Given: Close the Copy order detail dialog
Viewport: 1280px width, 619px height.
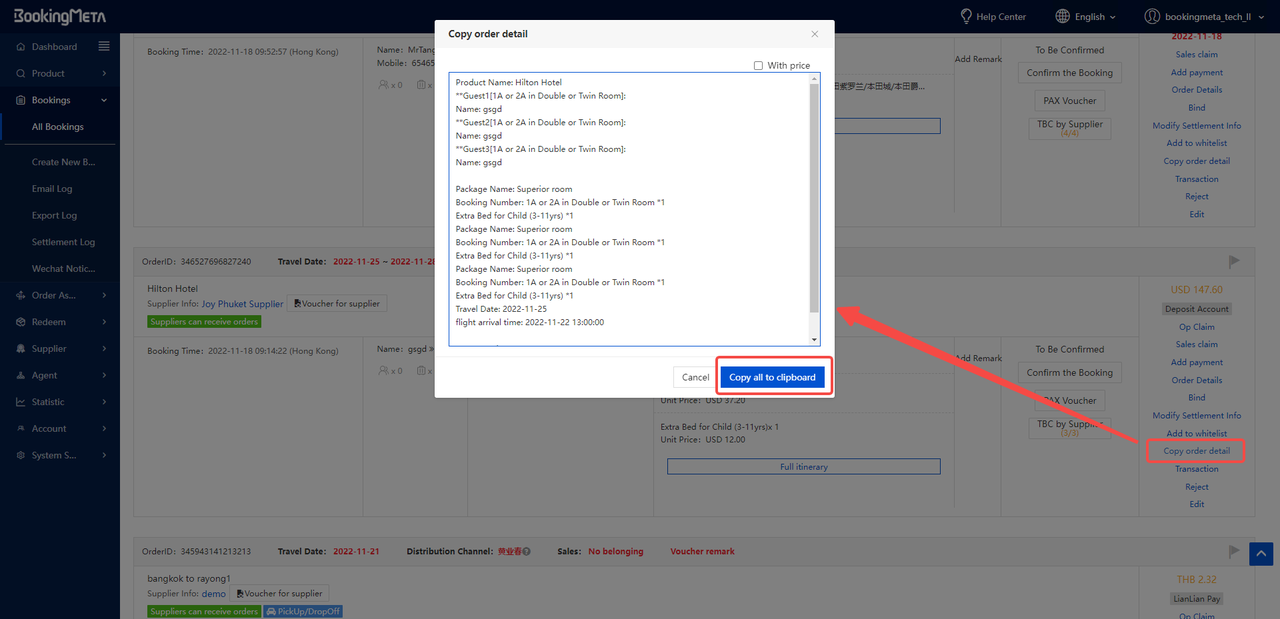Looking at the screenshot, I should point(814,34).
